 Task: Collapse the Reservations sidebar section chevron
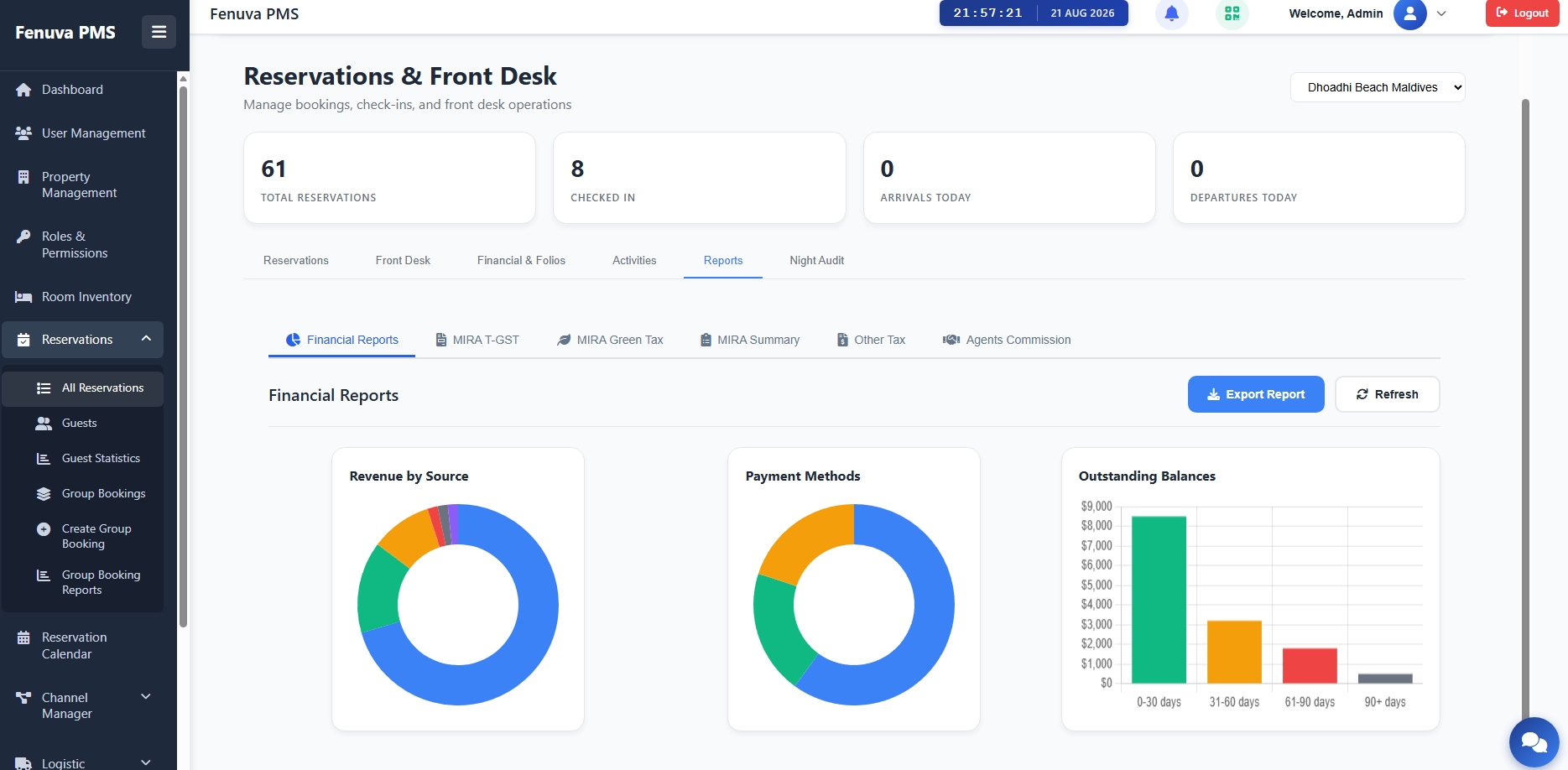click(x=146, y=339)
